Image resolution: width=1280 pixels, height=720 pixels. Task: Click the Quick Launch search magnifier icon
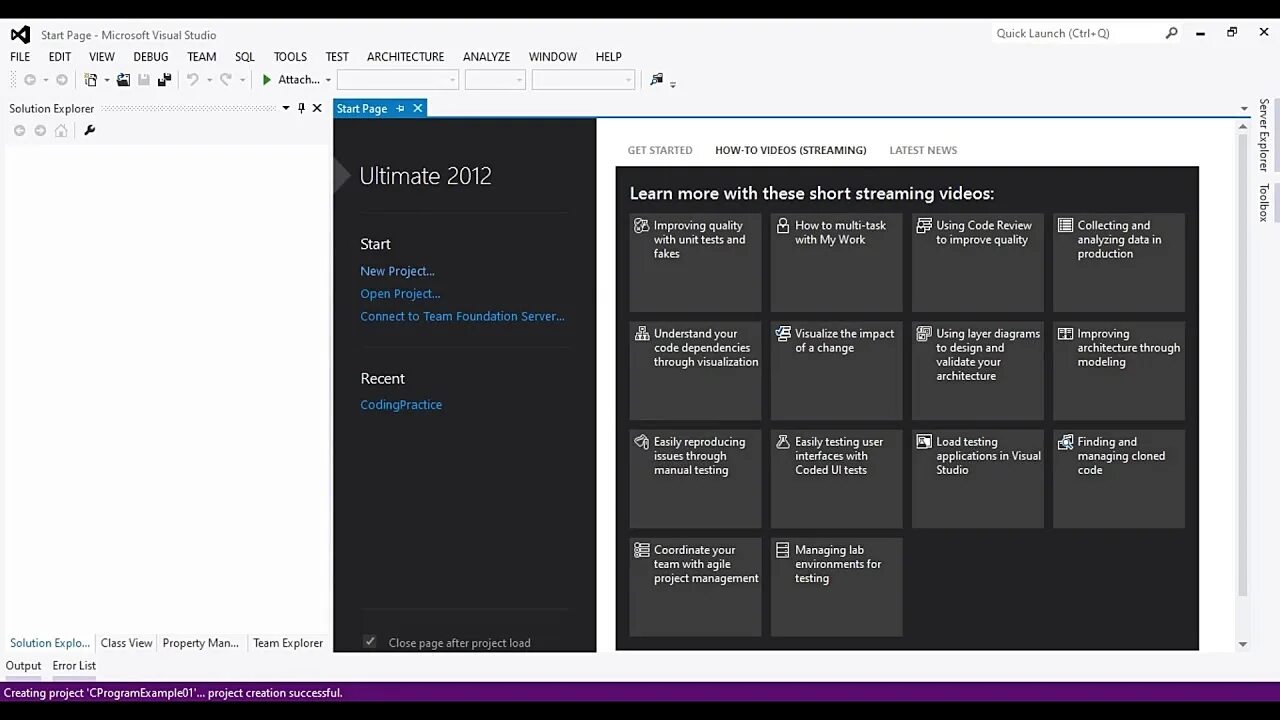click(x=1172, y=33)
